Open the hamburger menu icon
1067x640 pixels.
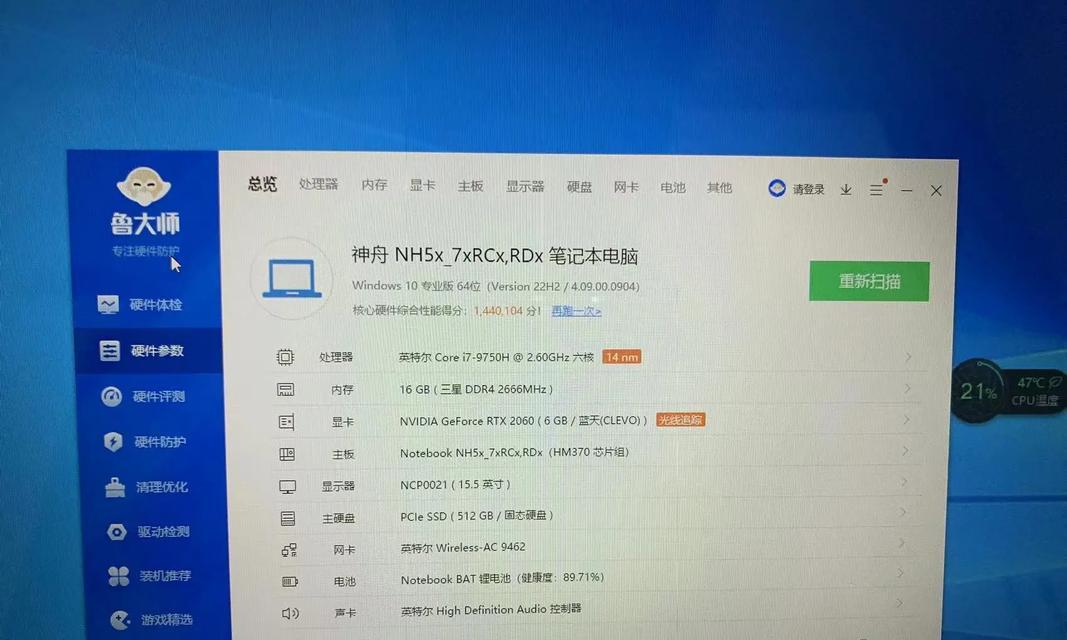(876, 190)
